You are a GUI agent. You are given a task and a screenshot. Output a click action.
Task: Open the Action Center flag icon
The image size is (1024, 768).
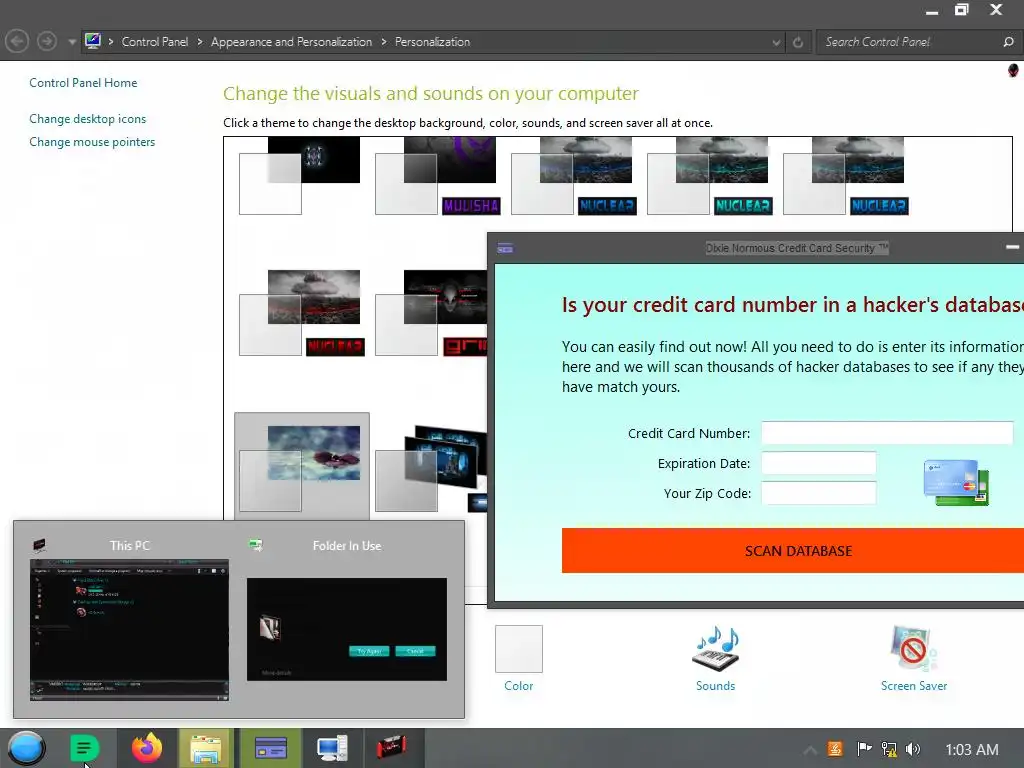click(864, 749)
